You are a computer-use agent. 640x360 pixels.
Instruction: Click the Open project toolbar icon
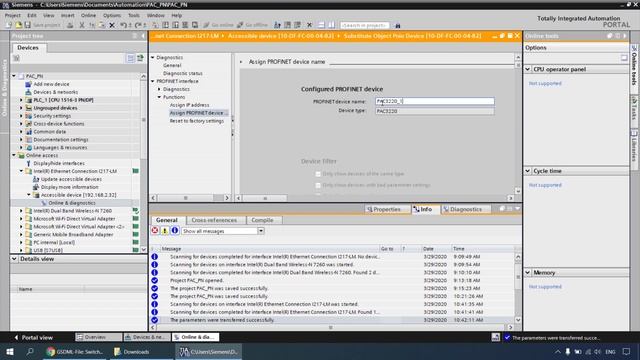point(18,25)
